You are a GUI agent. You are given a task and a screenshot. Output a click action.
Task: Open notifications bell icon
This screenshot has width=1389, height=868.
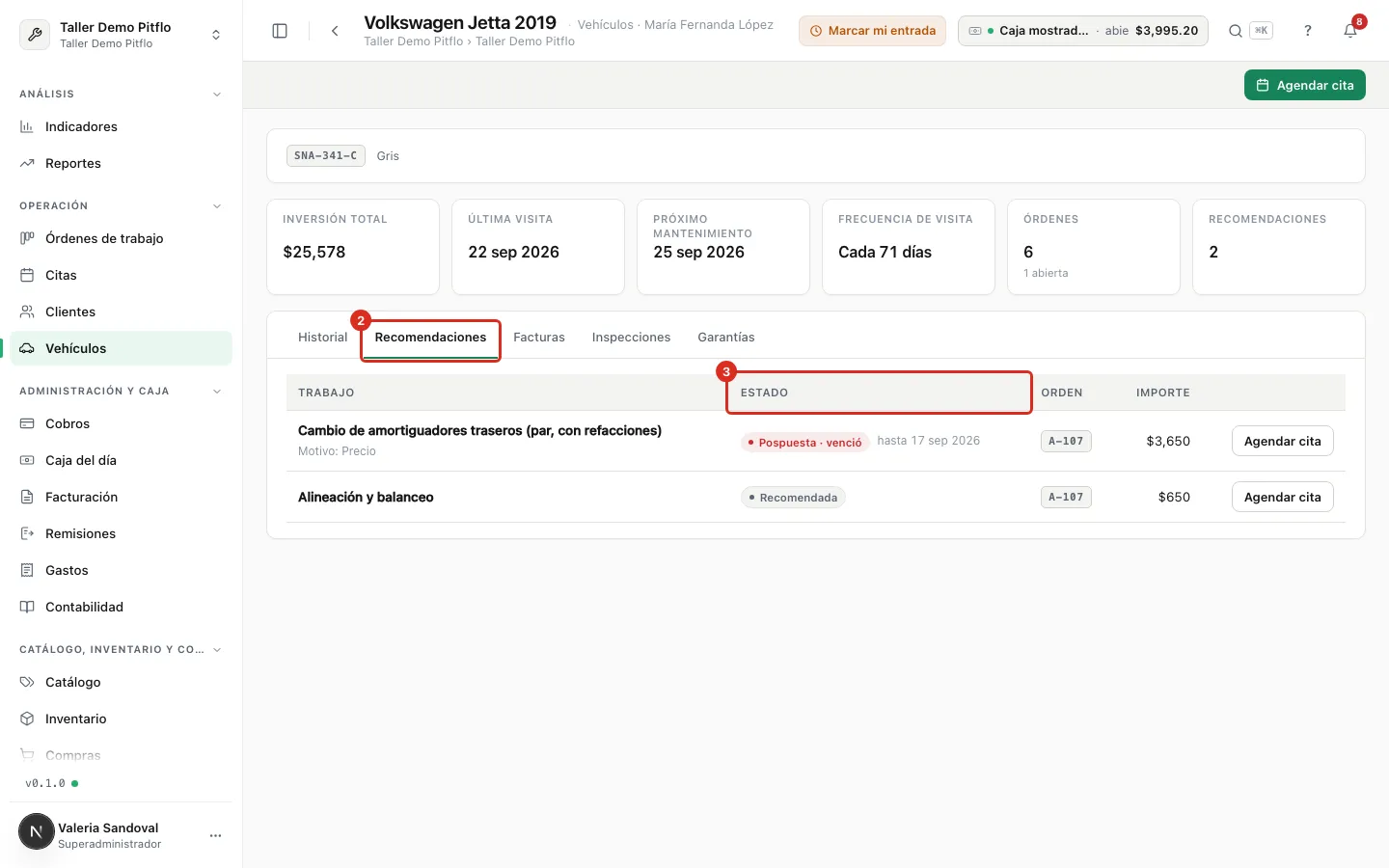1350,31
